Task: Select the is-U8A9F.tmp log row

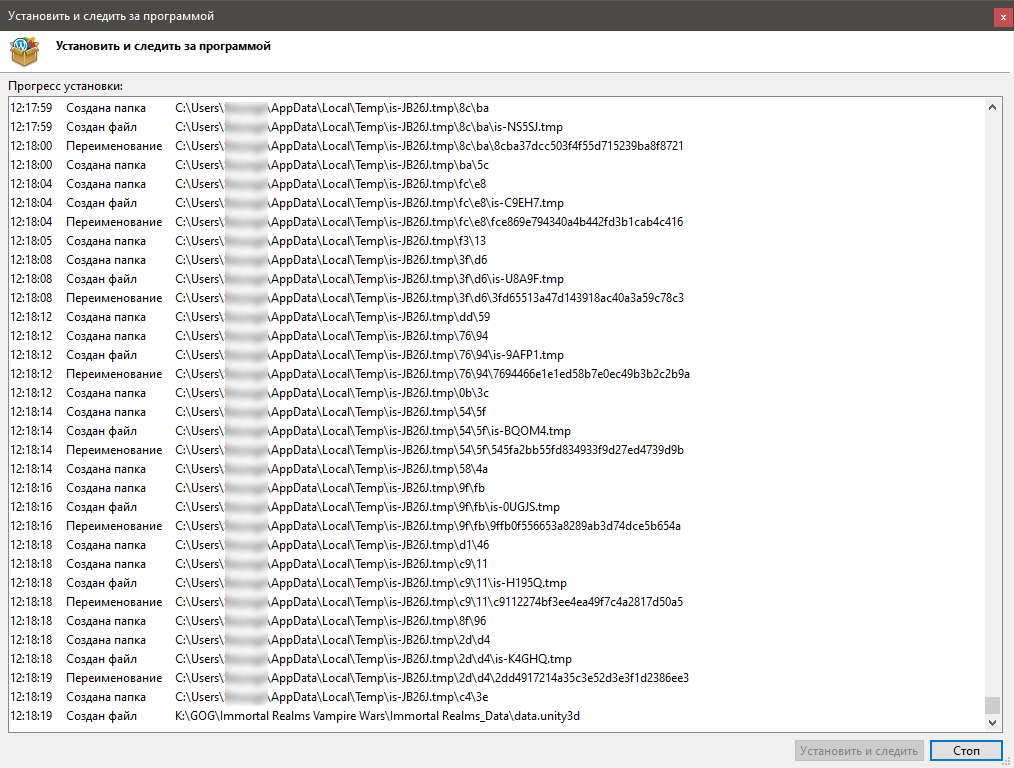Action: coord(369,279)
